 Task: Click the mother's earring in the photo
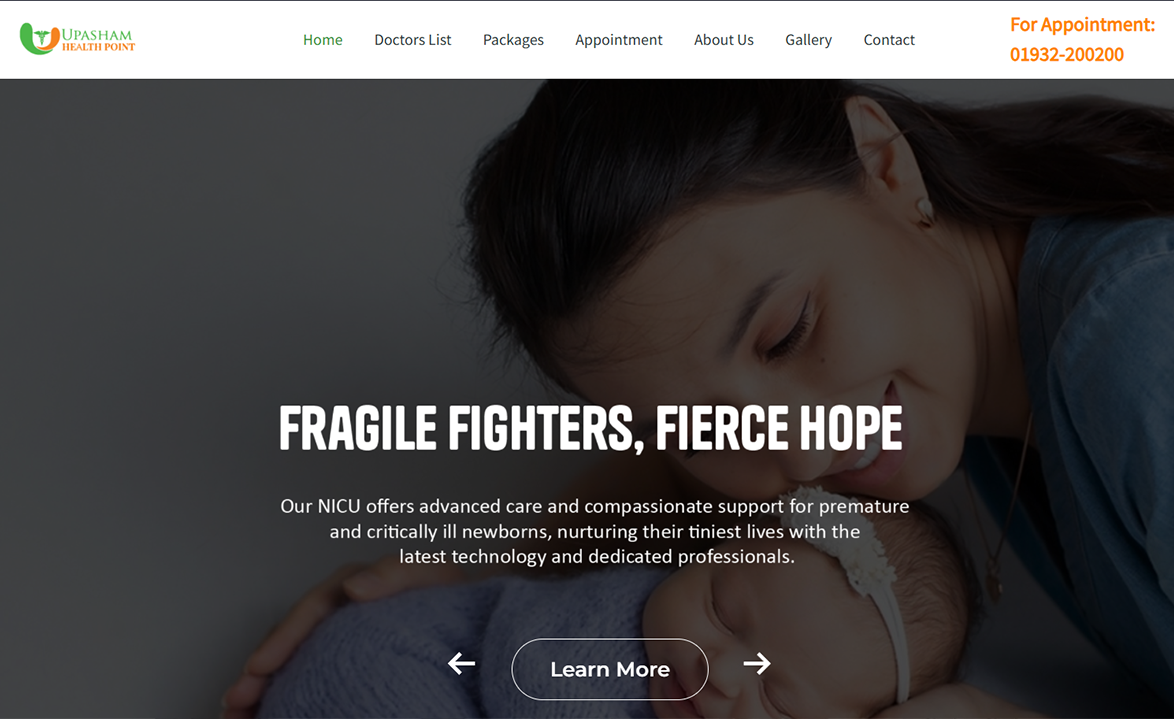(924, 210)
